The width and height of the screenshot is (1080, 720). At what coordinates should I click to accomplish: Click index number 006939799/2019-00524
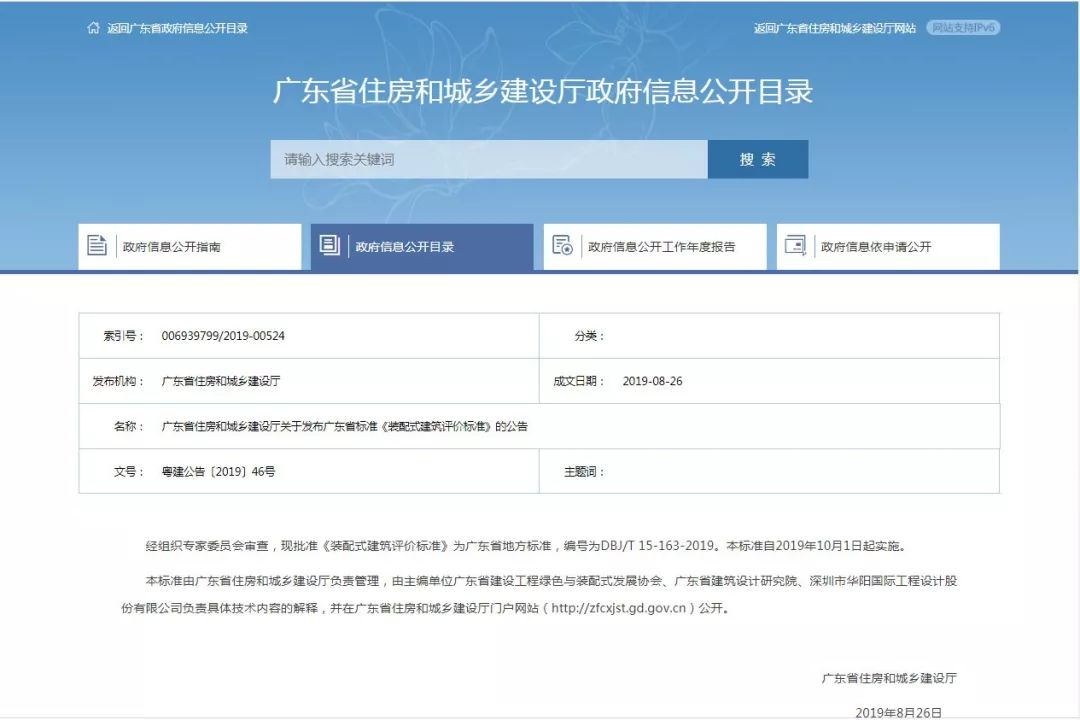point(223,336)
